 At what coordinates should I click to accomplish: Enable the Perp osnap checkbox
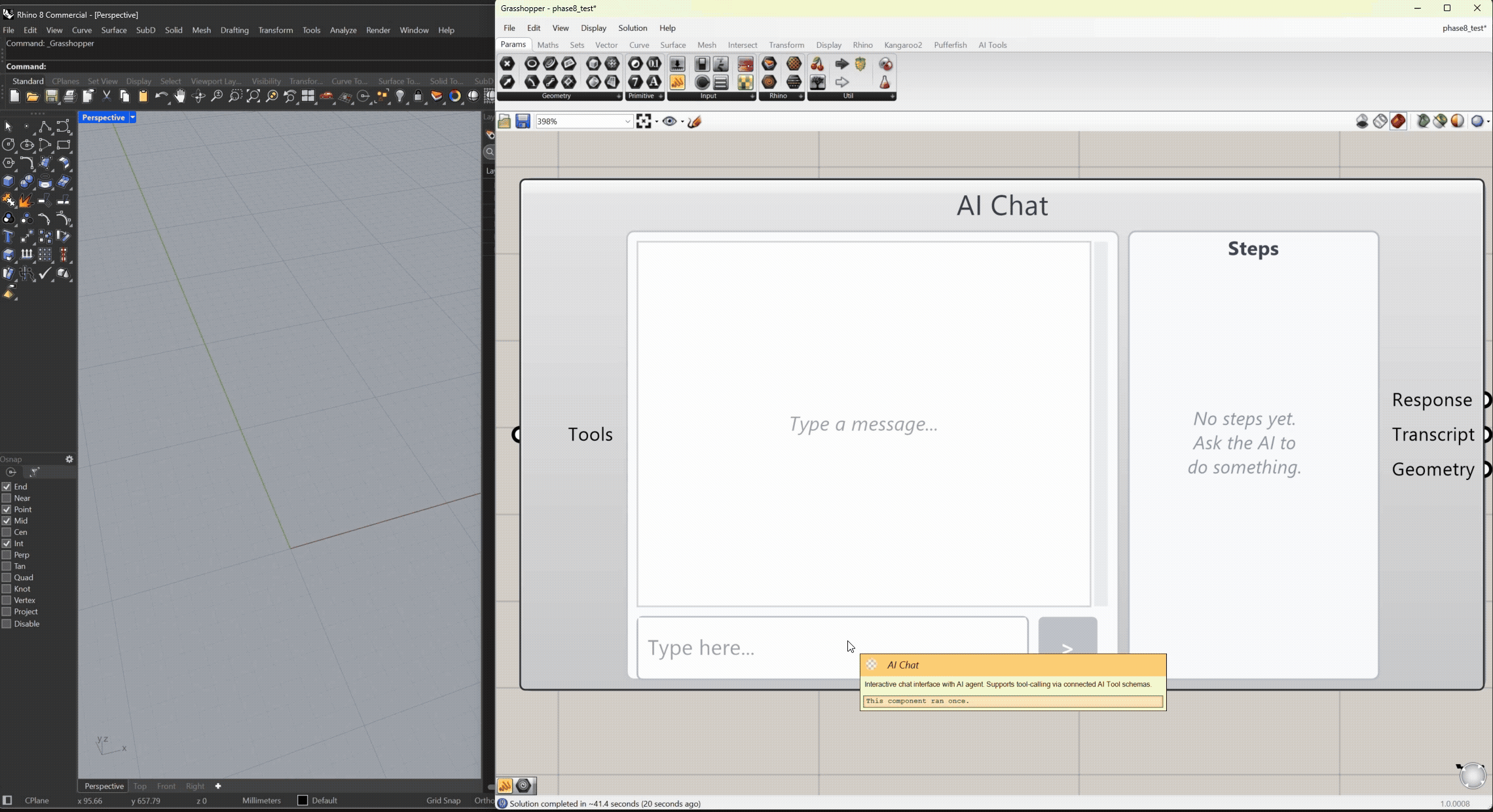(7, 555)
